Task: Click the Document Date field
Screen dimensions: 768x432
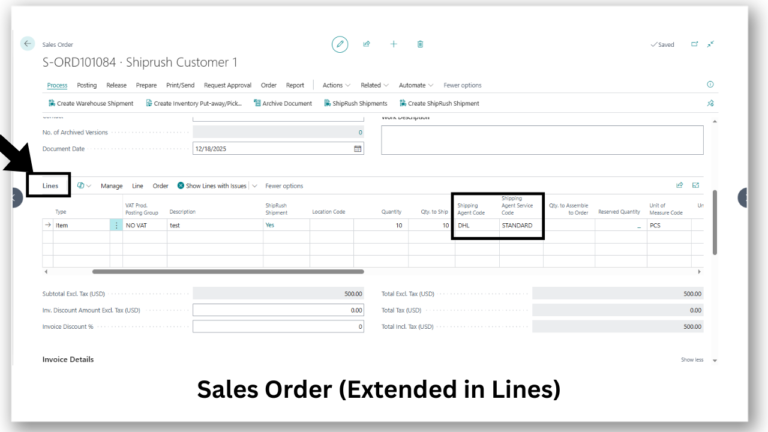Action: pos(278,148)
